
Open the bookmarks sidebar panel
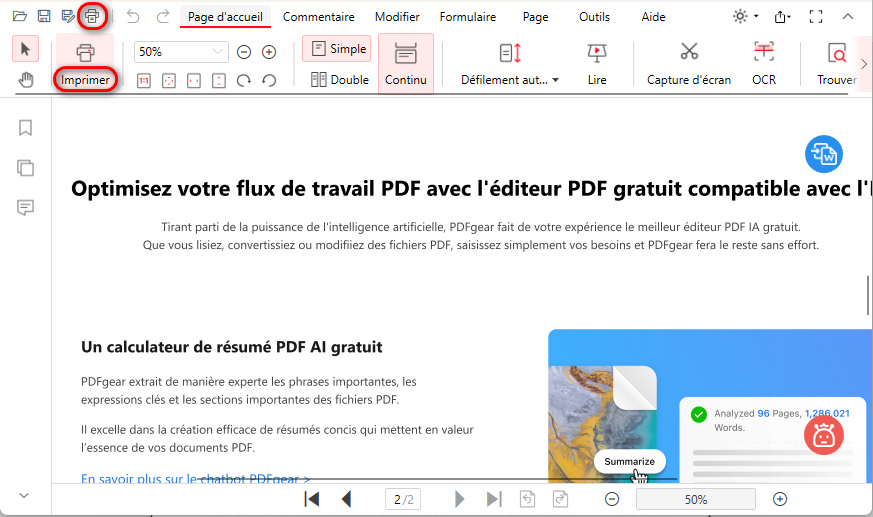pos(25,128)
